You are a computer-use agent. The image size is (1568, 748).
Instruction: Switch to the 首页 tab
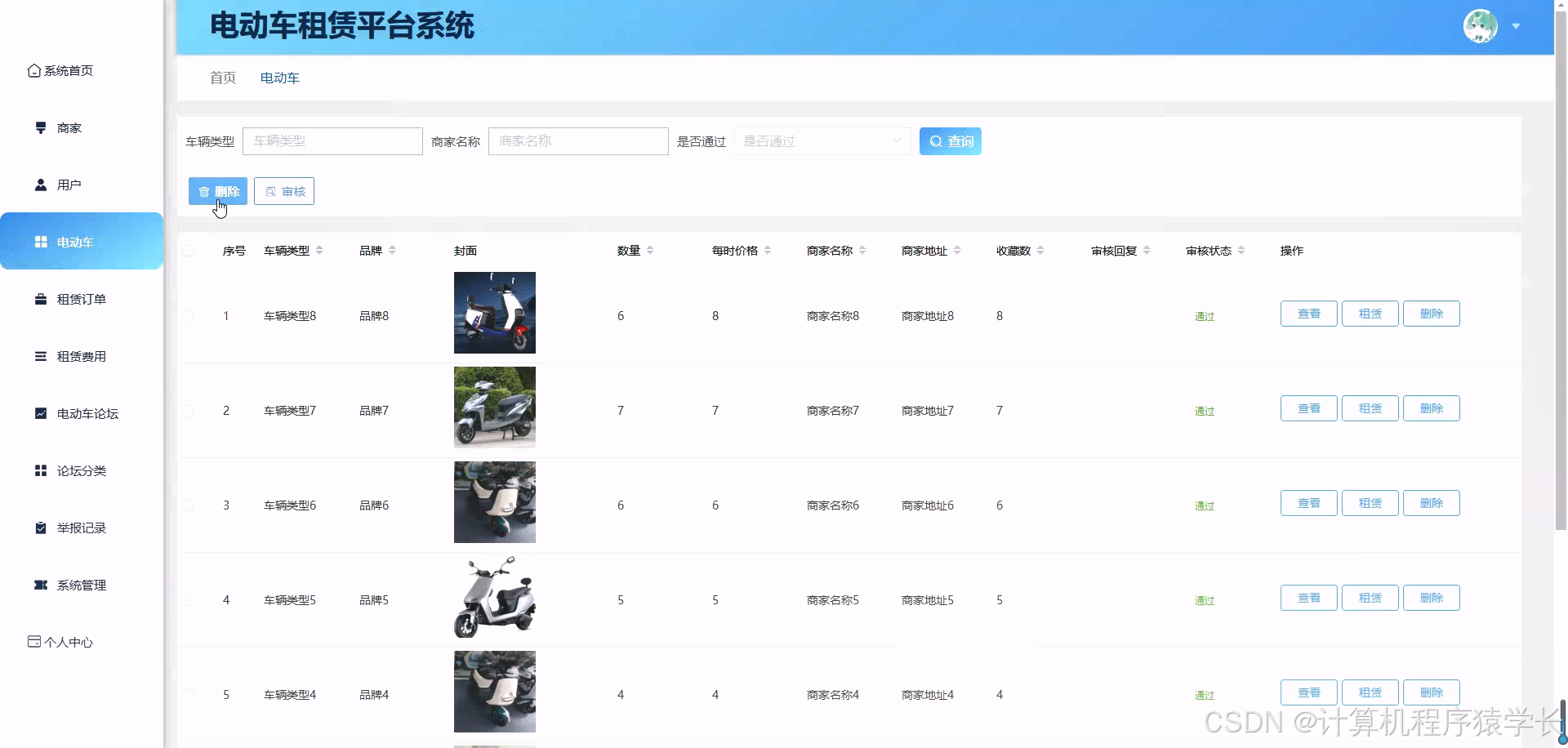pos(222,78)
